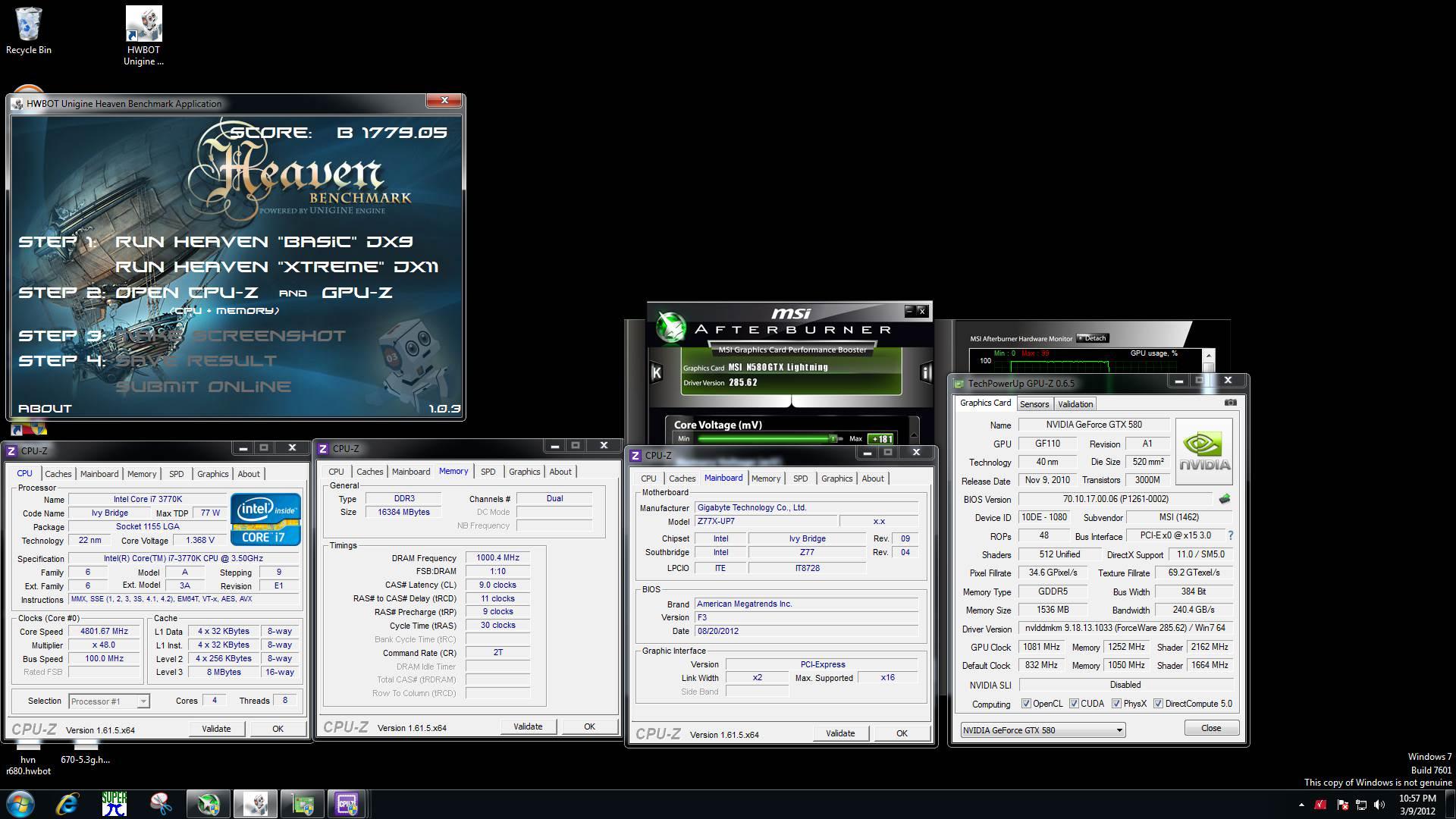Open SPD tab in CPU-Z Memory window

[488, 472]
